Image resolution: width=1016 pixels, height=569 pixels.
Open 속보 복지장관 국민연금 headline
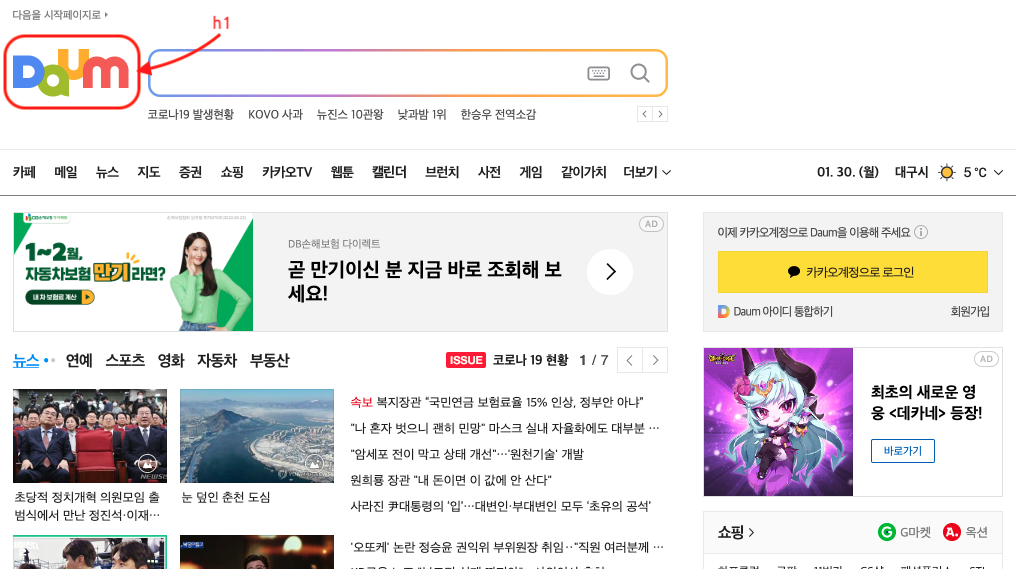click(x=497, y=402)
